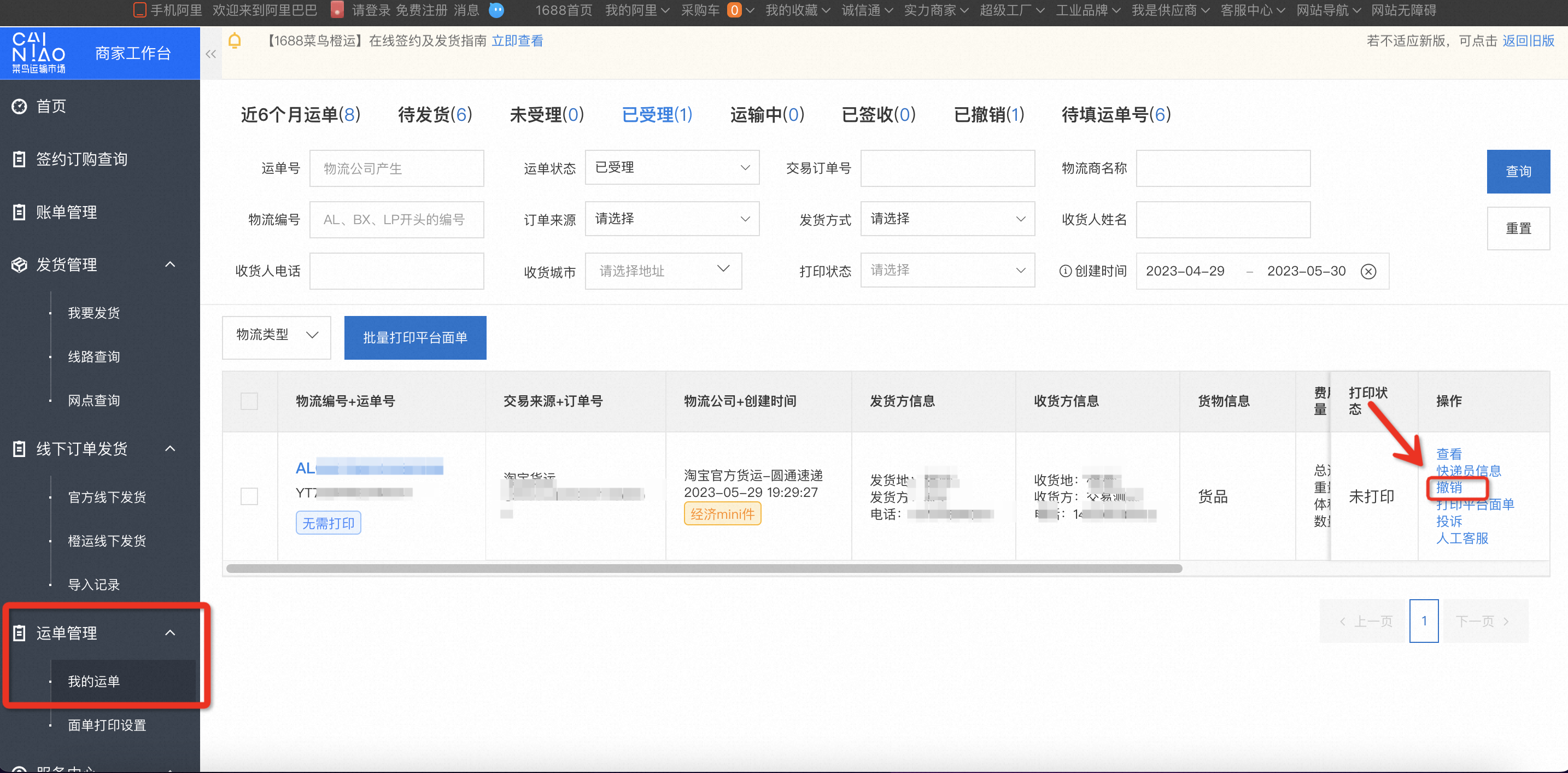
Task: Open 我要发货 in sidebar
Action: coord(93,313)
